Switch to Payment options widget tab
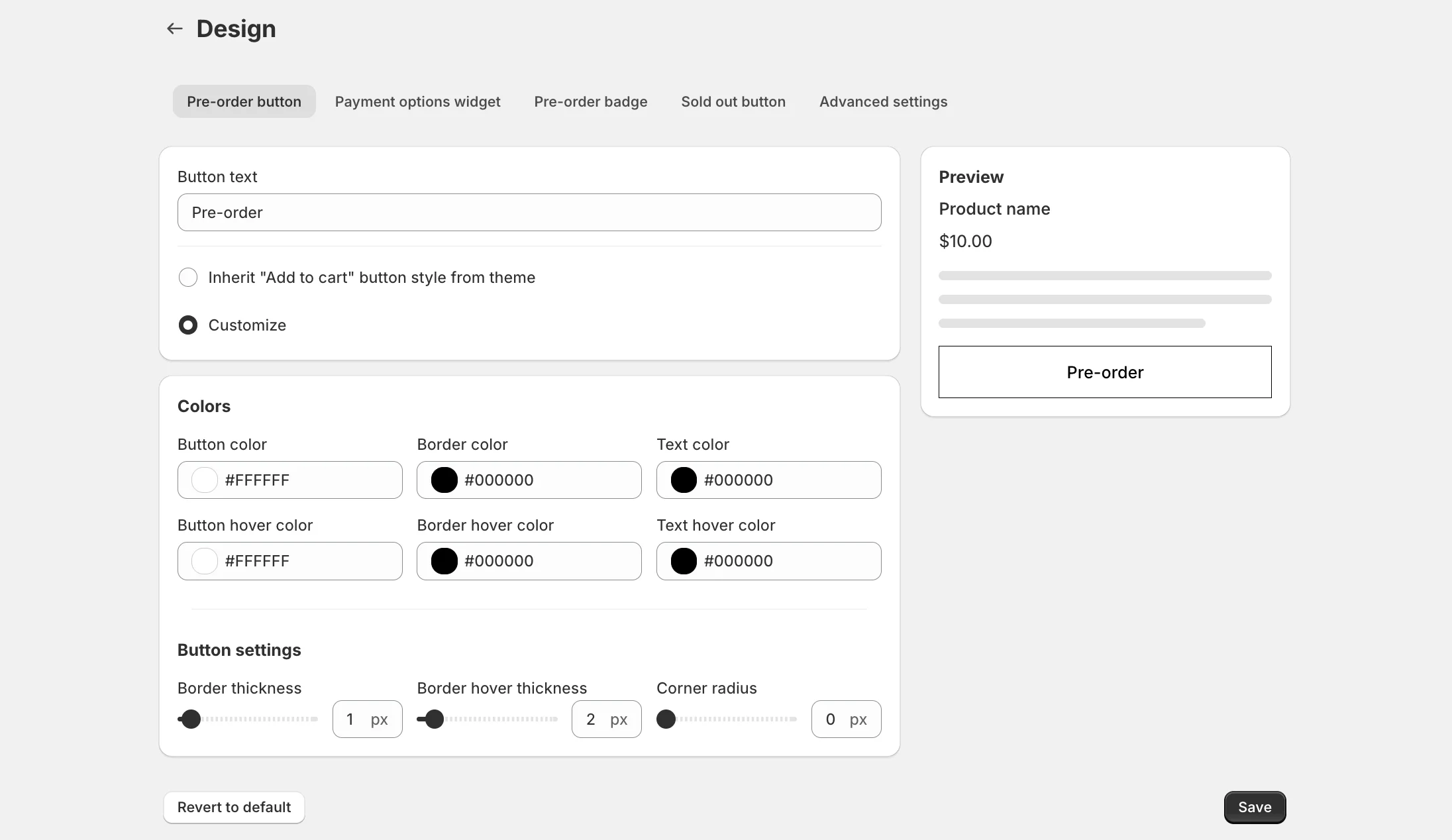This screenshot has height=840, width=1452. pos(417,101)
